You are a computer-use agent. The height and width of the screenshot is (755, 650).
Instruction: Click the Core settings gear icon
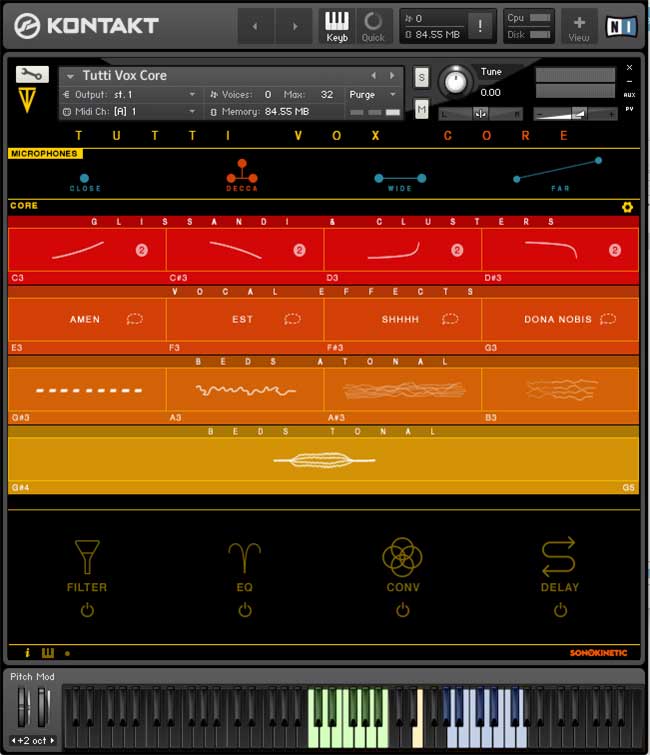coord(627,207)
